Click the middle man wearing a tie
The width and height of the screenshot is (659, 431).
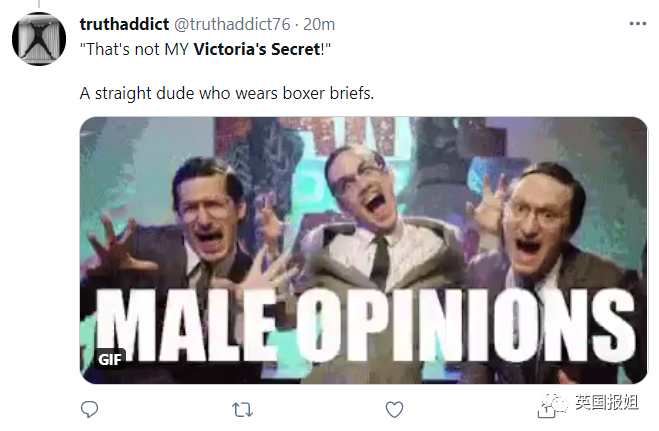370,235
